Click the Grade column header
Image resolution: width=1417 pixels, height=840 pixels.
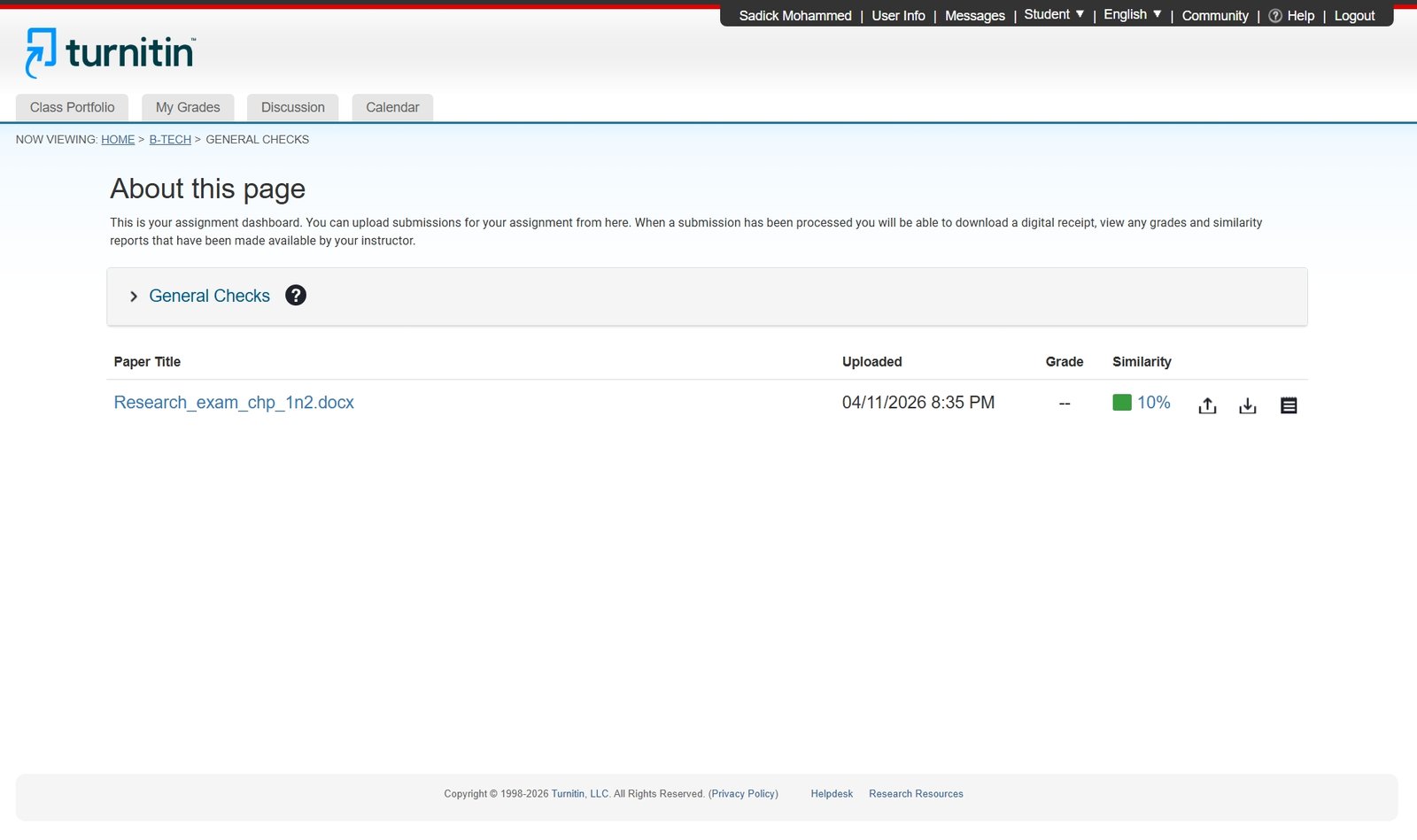coord(1065,362)
